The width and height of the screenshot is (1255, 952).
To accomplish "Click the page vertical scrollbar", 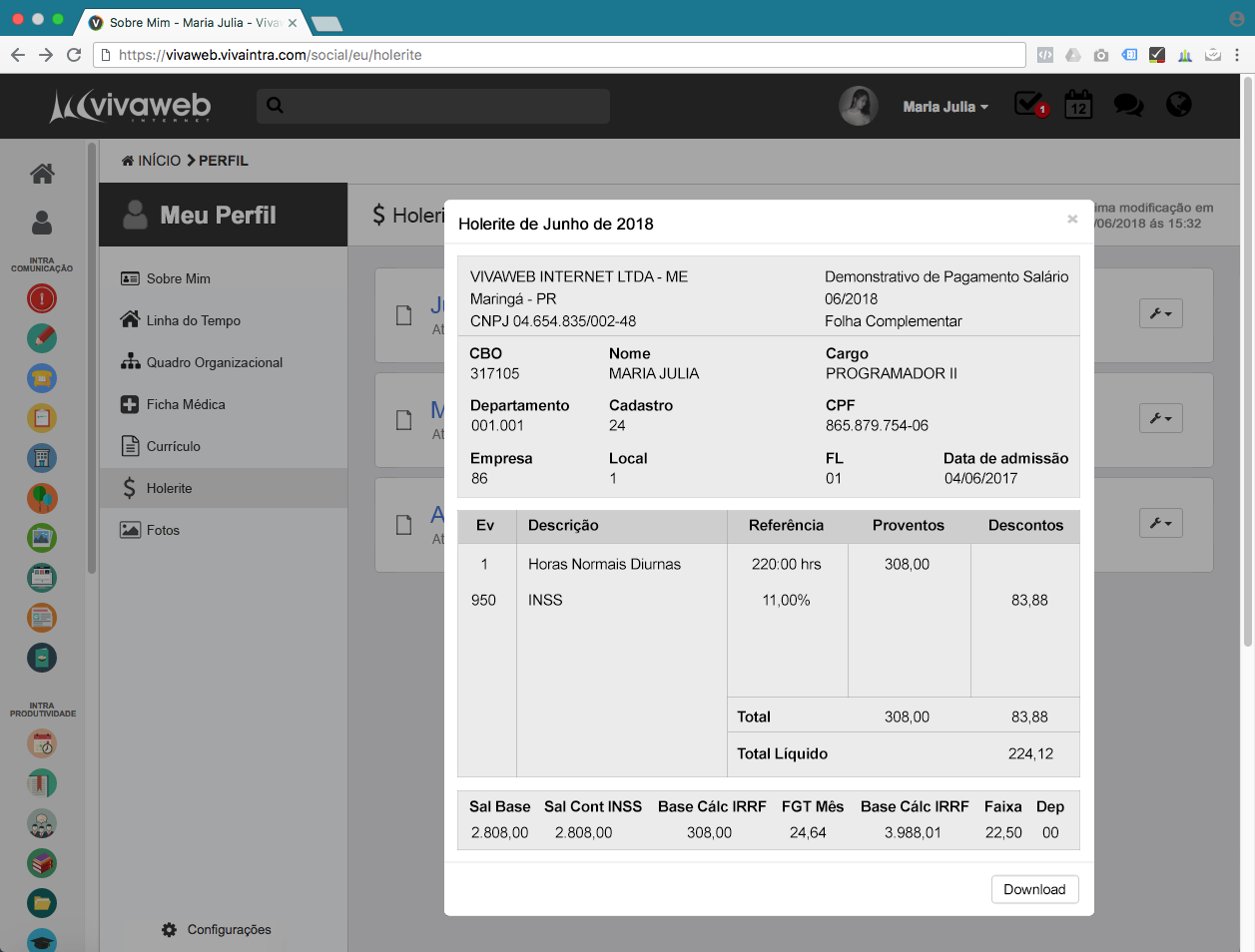I will pos(1247,359).
